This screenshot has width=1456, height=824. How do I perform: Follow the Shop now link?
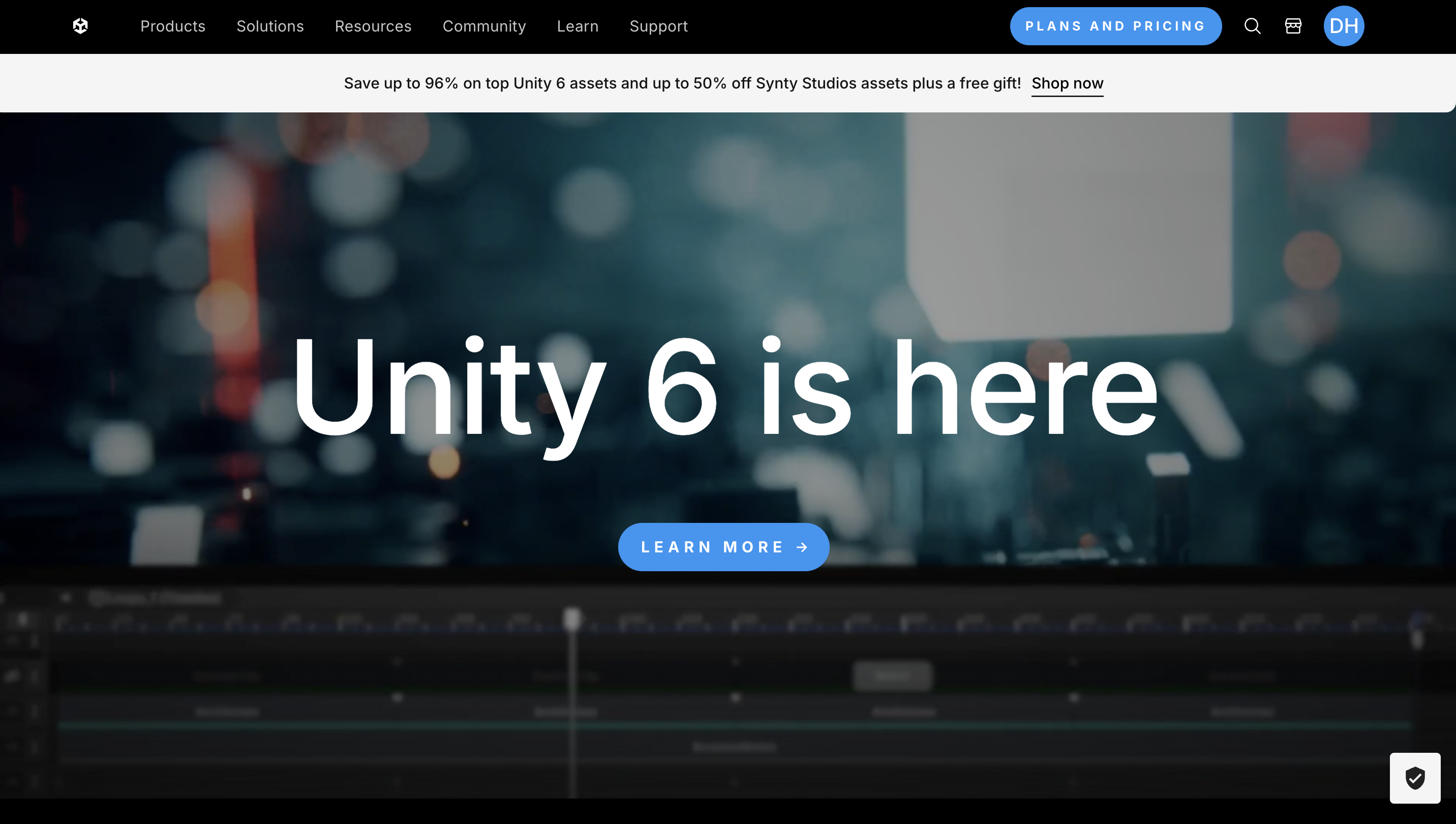point(1067,83)
